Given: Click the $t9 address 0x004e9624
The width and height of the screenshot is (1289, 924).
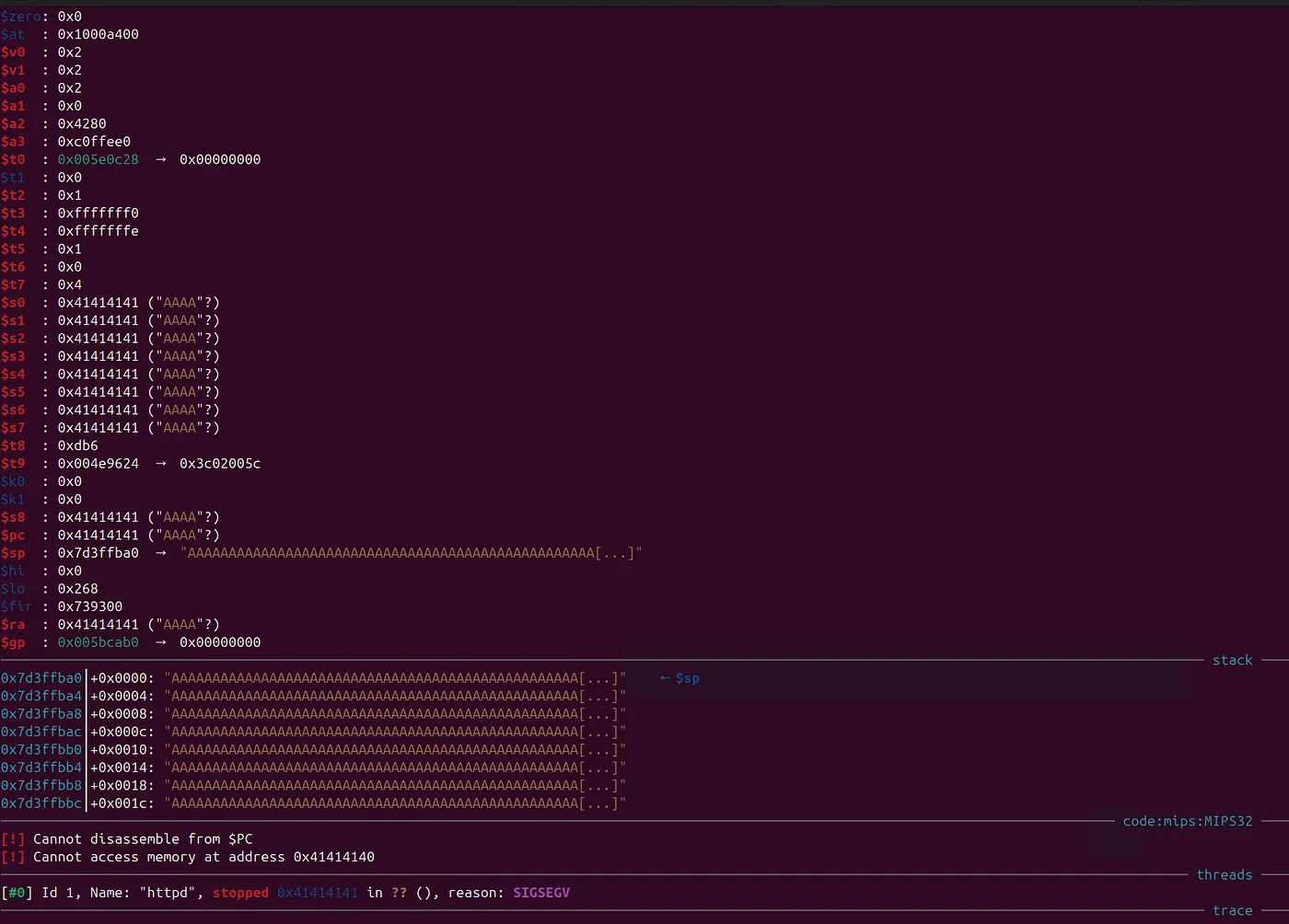Looking at the screenshot, I should point(99,463).
